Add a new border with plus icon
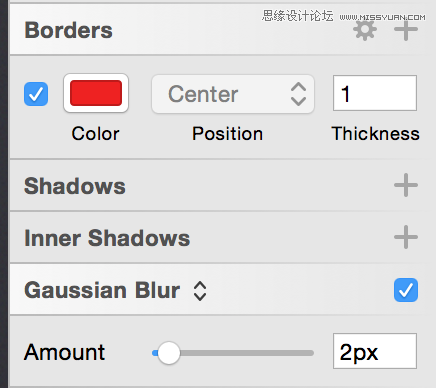Viewport: 436px width, 388px height. (406, 30)
